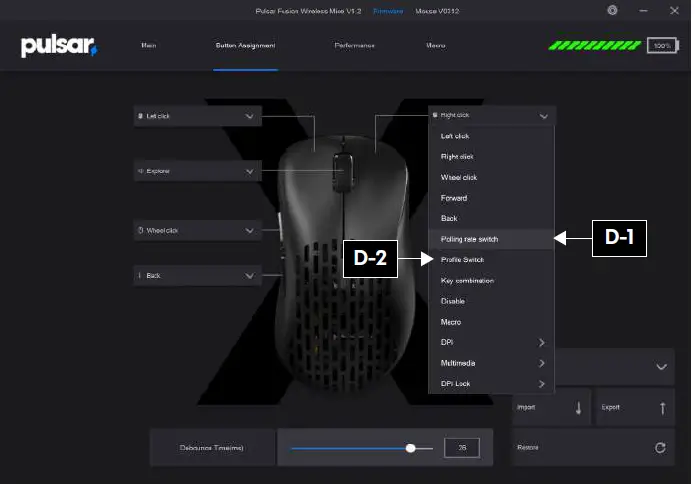Select Wheel click from the dropdown list

[493, 178]
